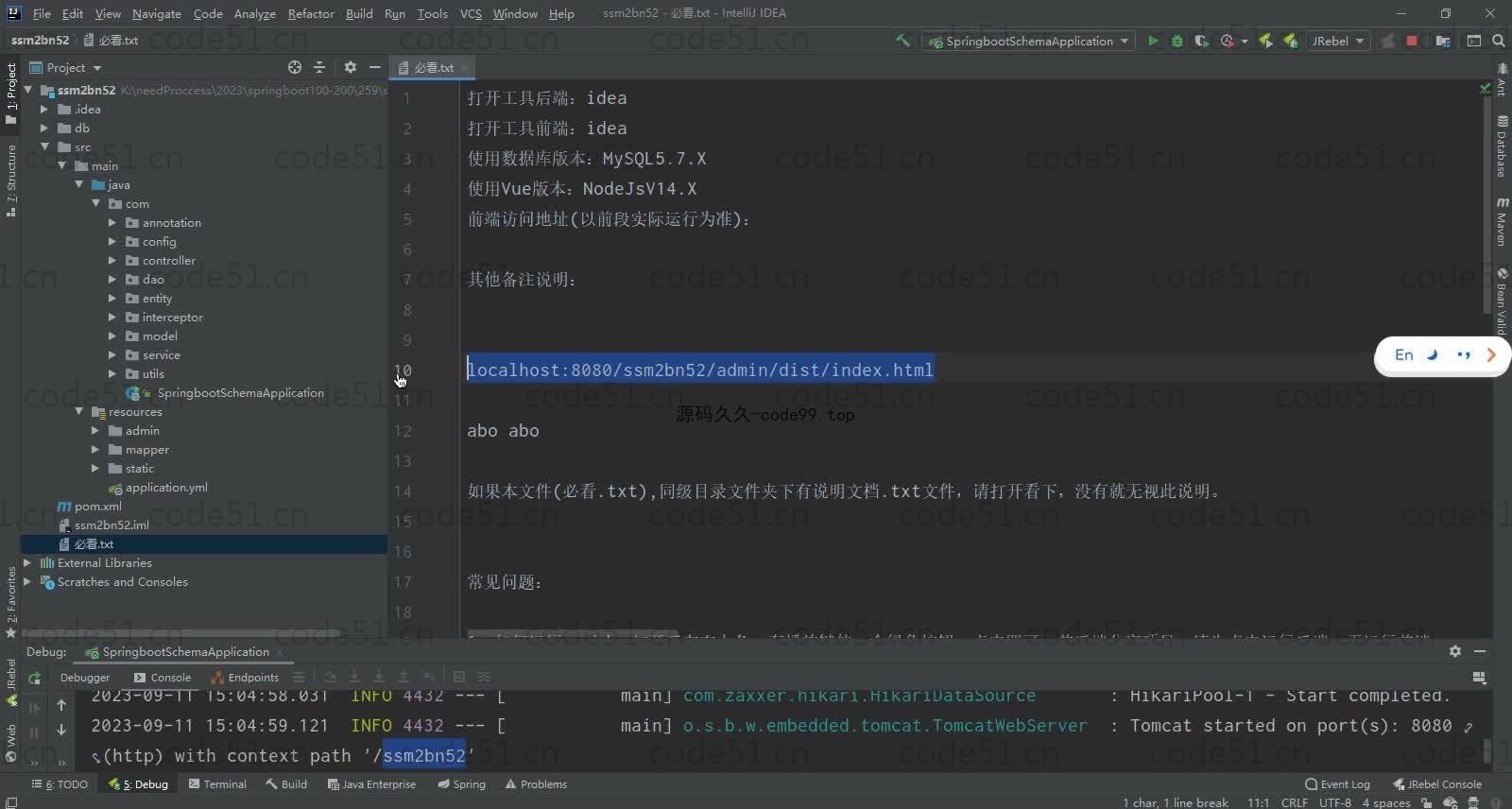The image size is (1512, 809).
Task: Open Database side tool window
Action: [x=1502, y=146]
